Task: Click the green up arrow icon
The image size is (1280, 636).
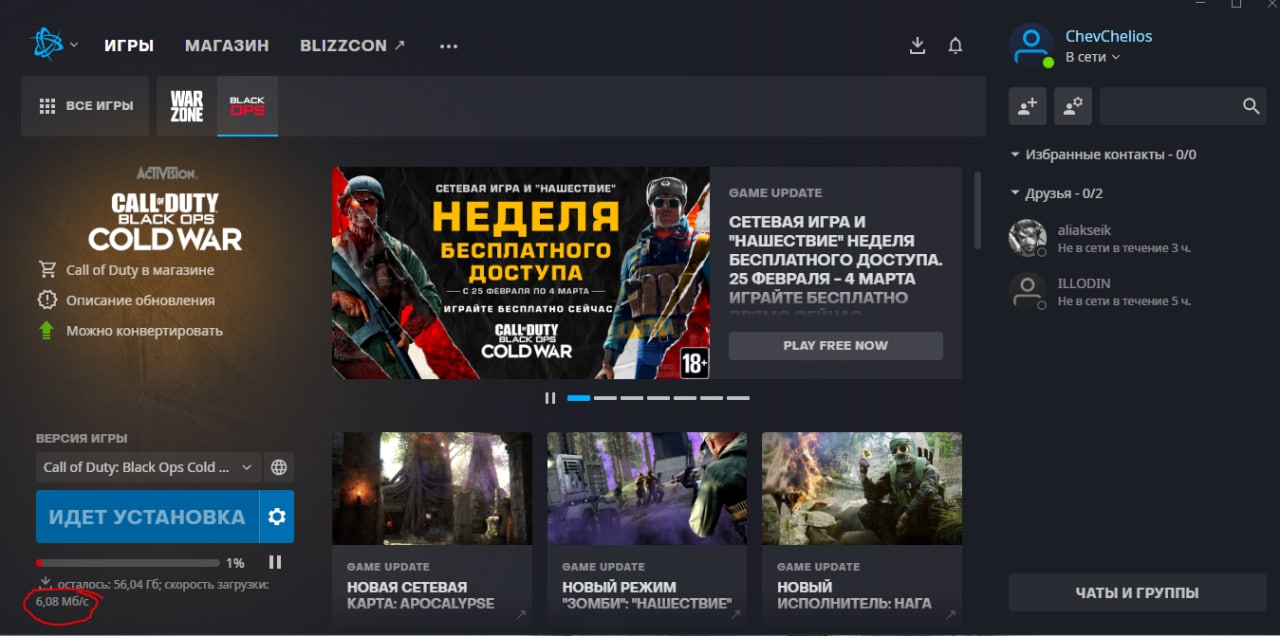Action: point(46,330)
